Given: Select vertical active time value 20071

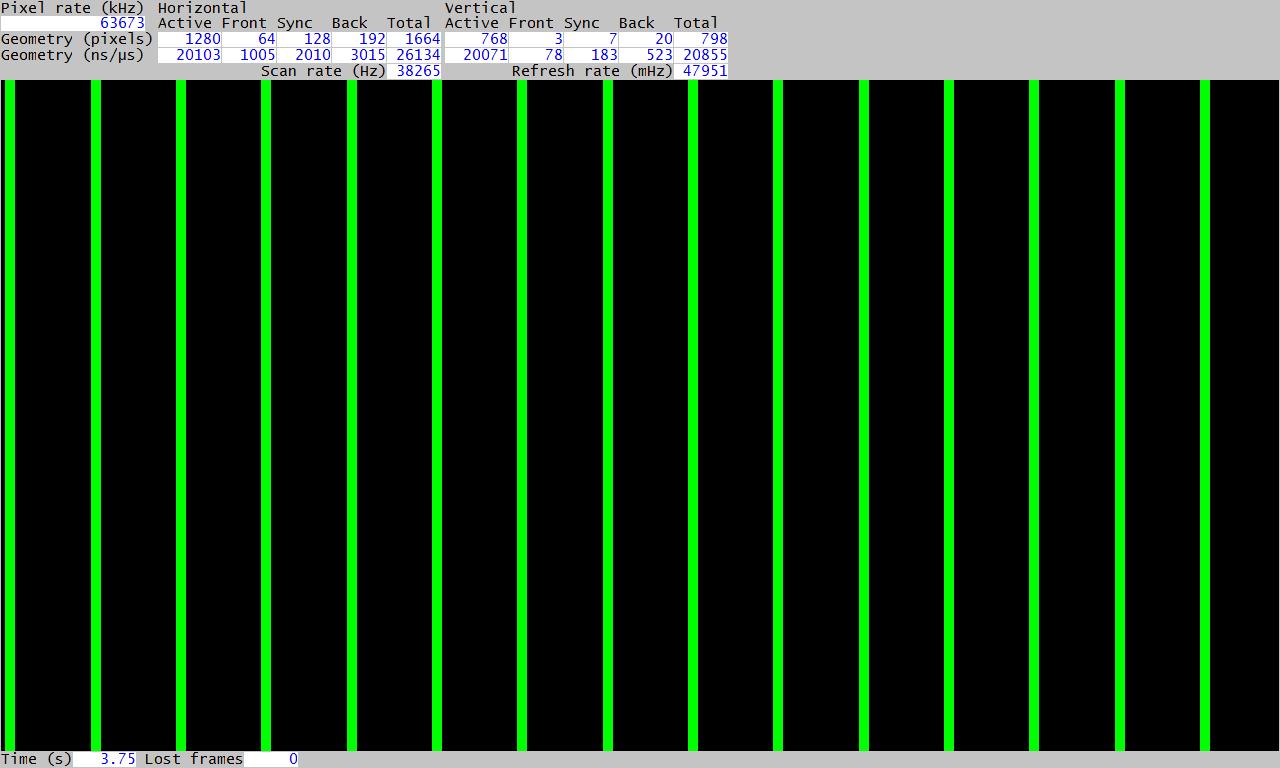Looking at the screenshot, I should pos(476,55).
